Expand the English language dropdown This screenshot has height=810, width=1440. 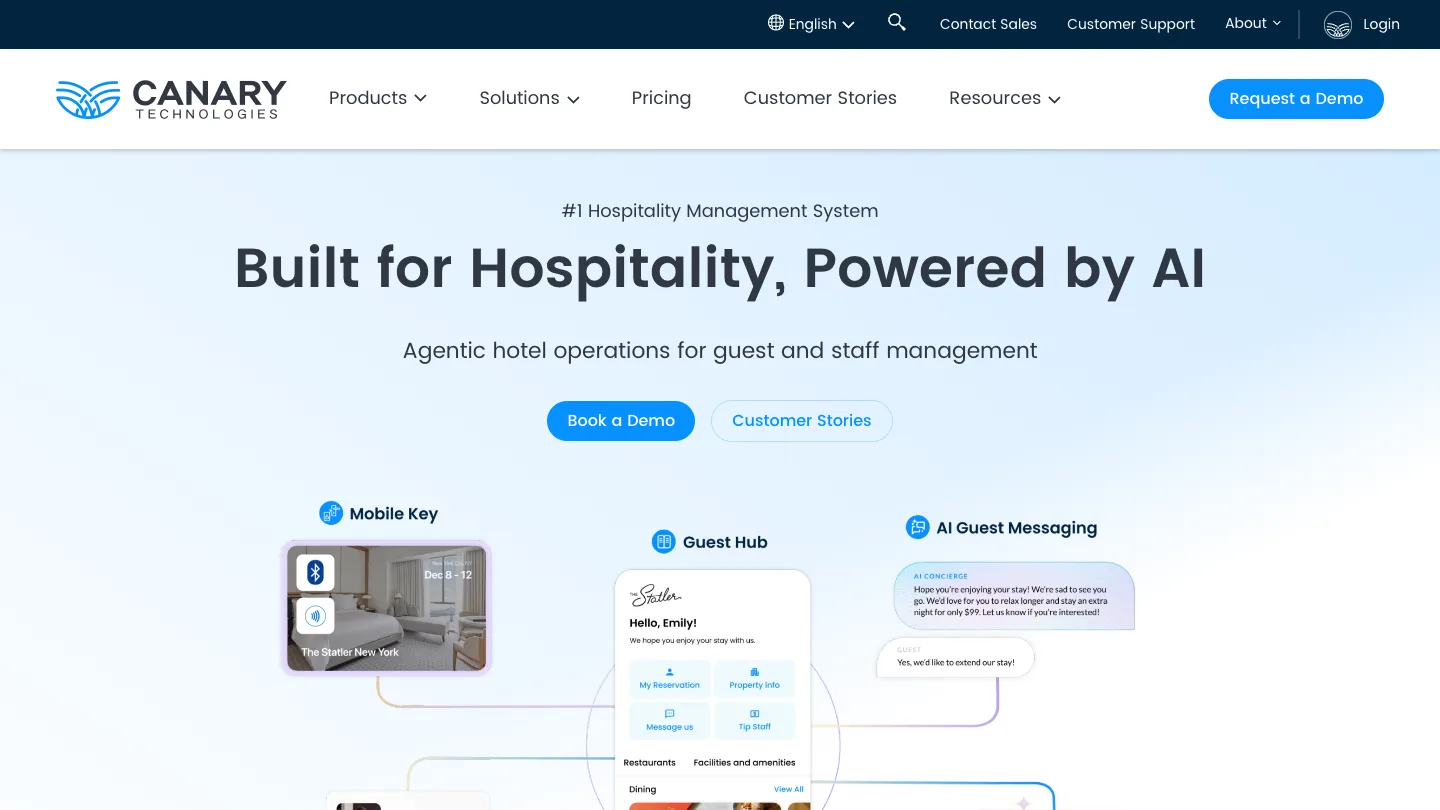pyautogui.click(x=812, y=24)
